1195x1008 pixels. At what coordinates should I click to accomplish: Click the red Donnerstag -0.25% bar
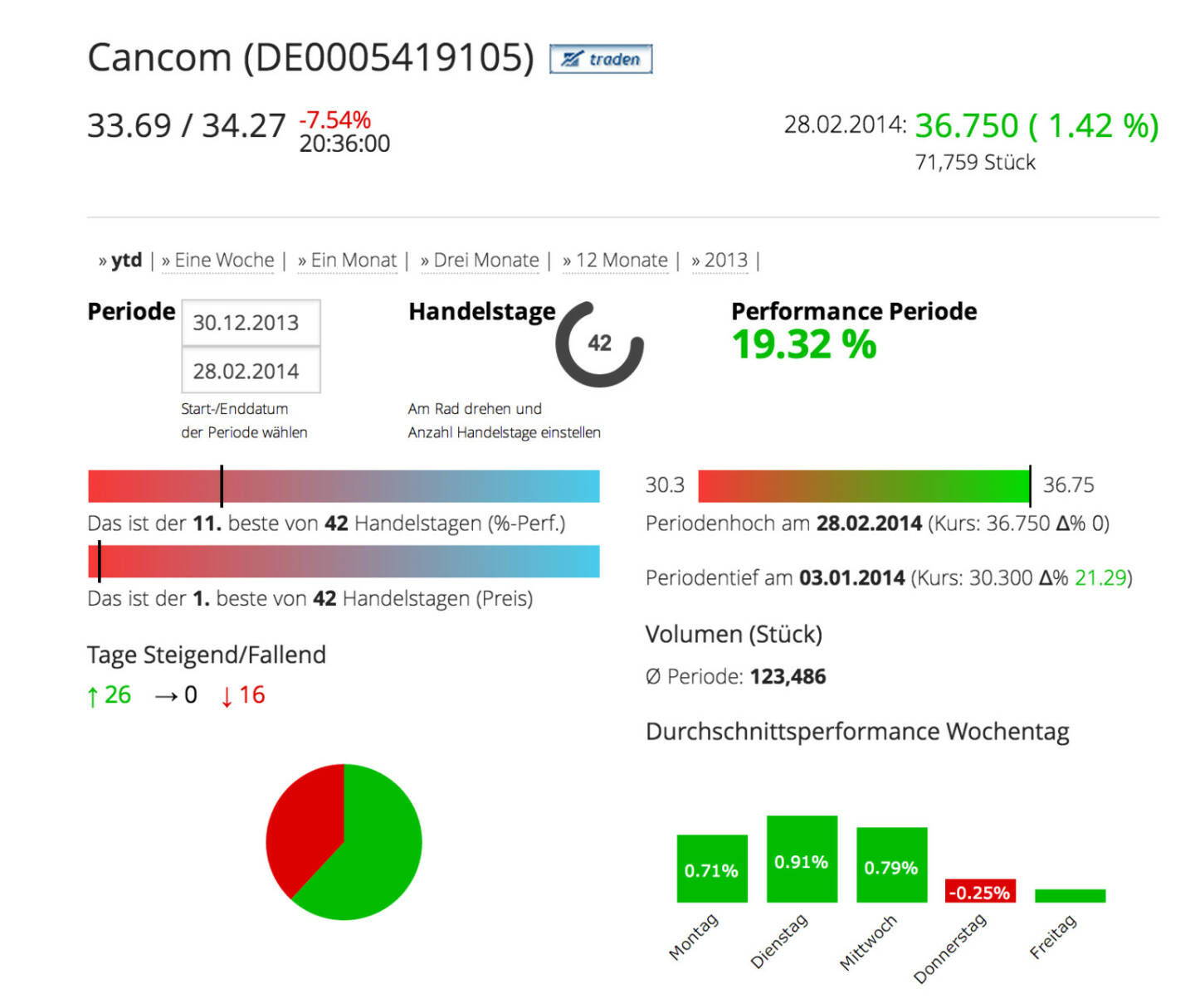point(980,892)
